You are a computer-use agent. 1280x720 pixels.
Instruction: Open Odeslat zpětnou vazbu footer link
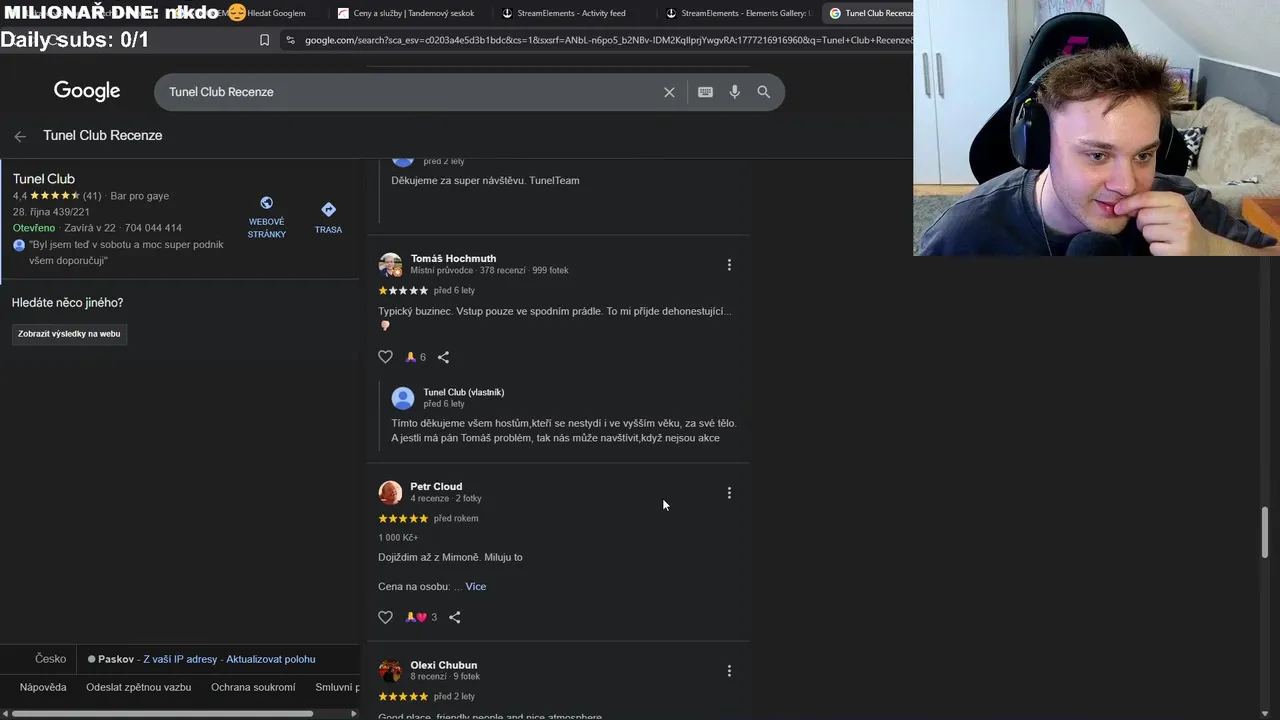coord(138,687)
